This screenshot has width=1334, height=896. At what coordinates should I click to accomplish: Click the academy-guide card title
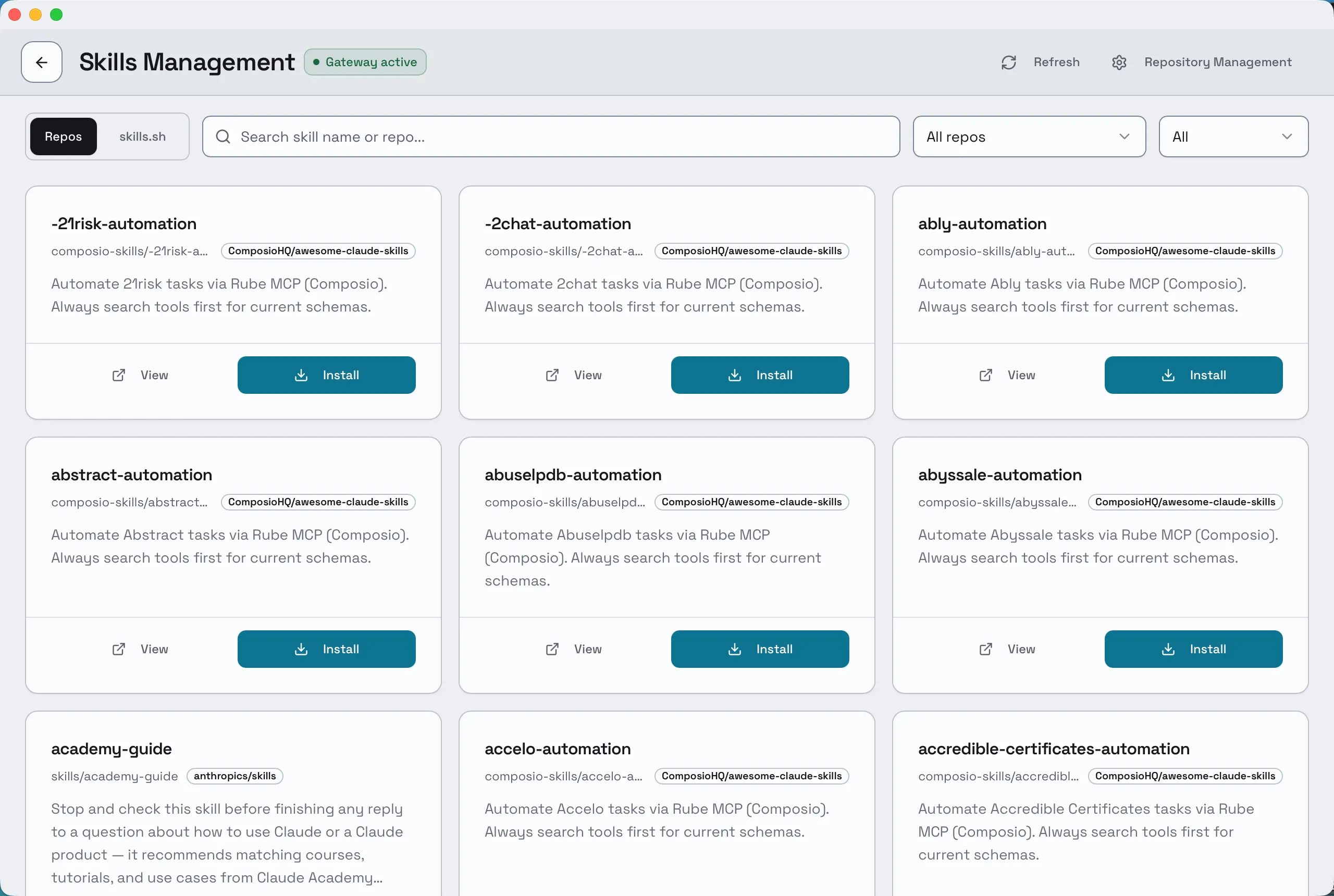pos(112,749)
